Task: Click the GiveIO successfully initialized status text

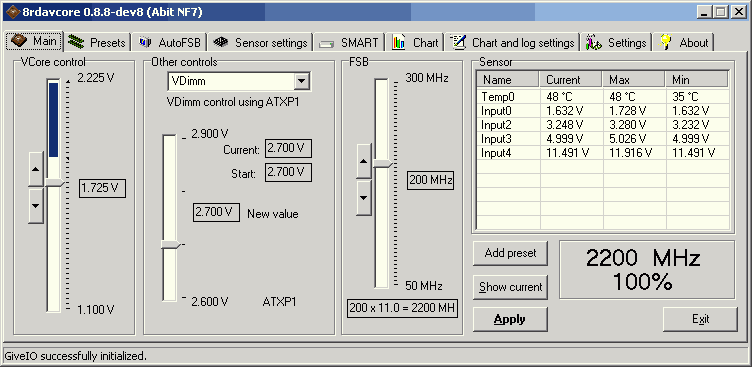Action: click(x=75, y=356)
